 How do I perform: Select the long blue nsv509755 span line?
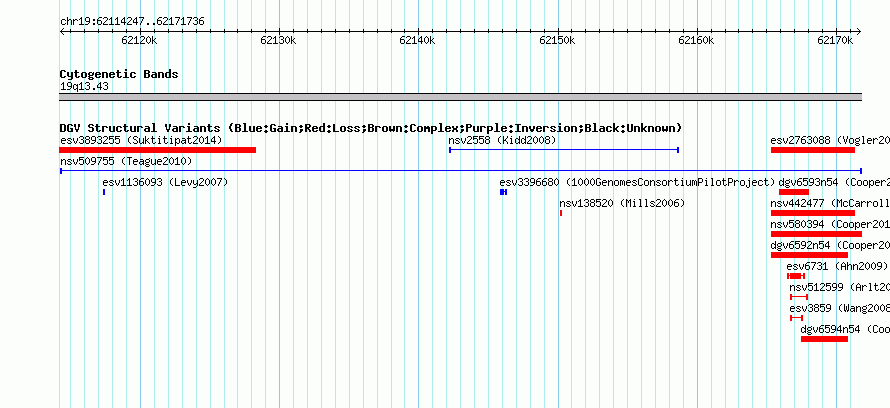461,171
